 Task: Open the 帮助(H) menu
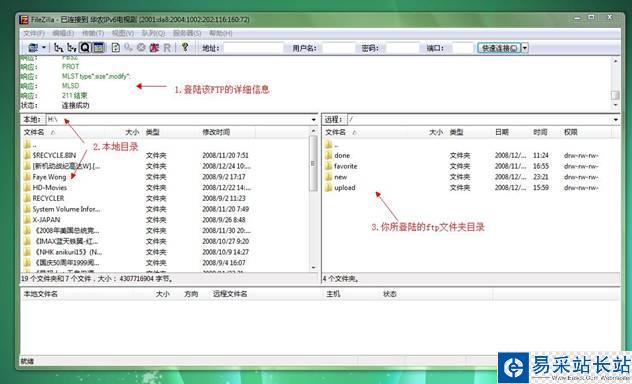click(x=220, y=33)
